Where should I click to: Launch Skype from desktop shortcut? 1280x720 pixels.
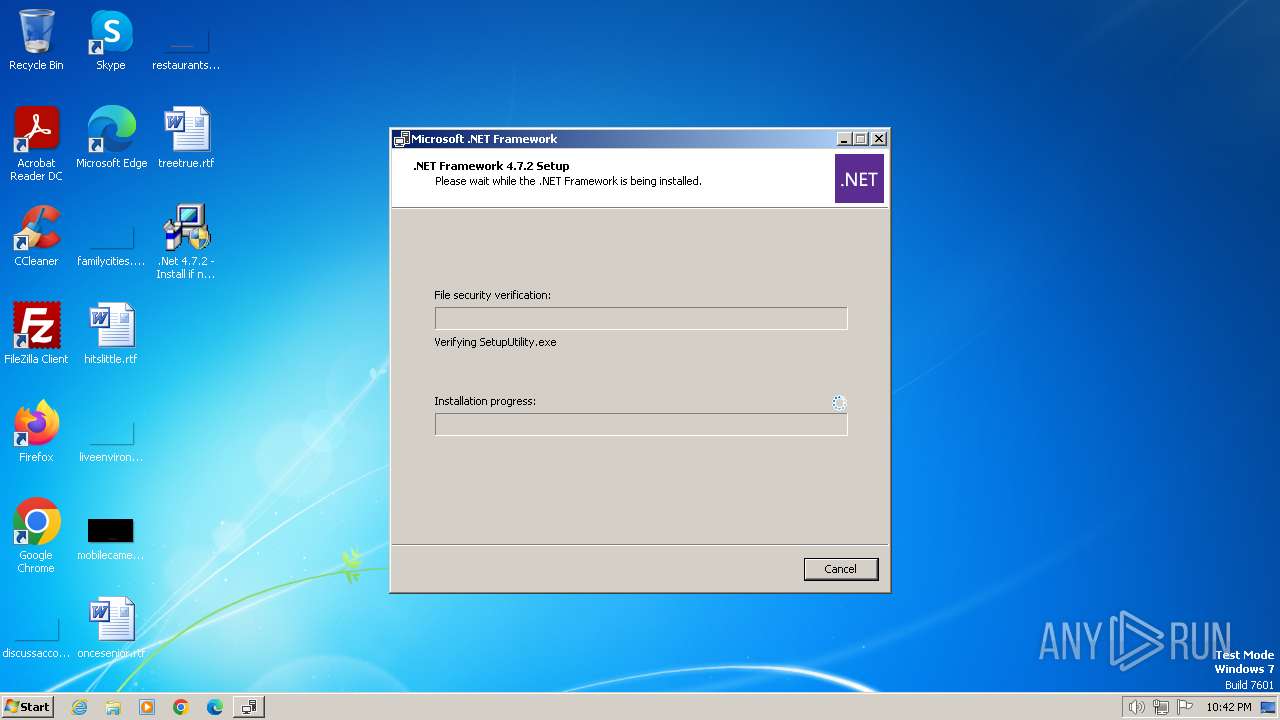(111, 40)
